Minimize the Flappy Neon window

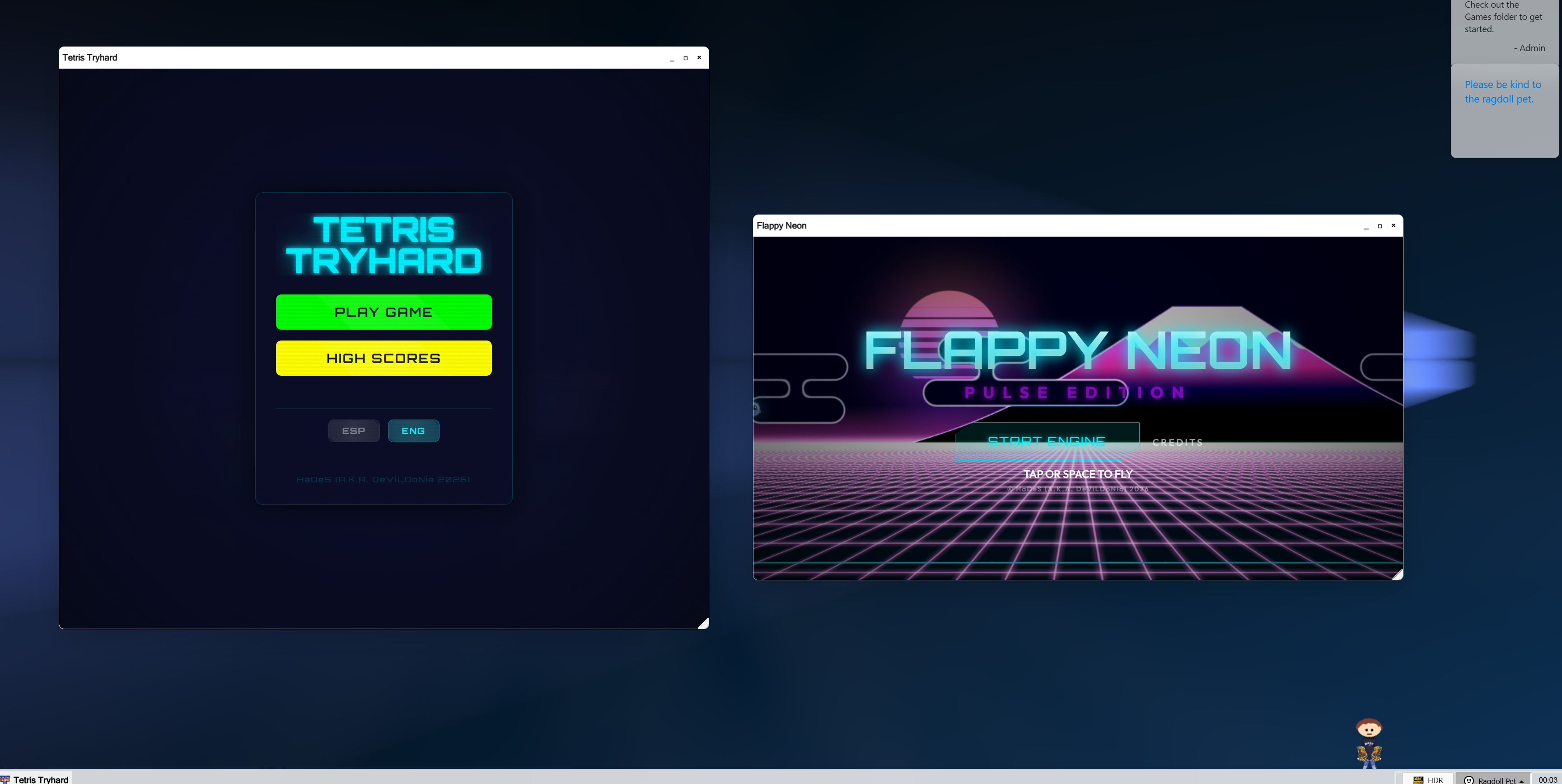[x=1366, y=225]
